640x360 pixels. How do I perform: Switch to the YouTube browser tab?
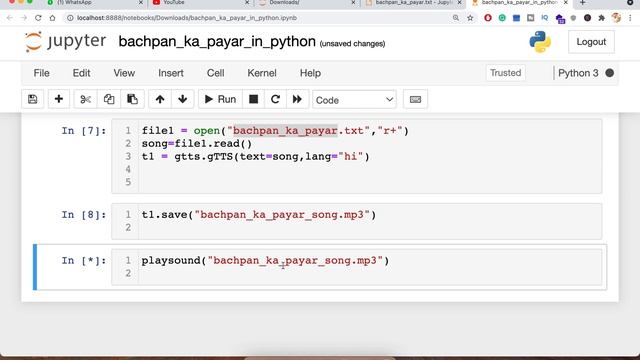[200, 3]
